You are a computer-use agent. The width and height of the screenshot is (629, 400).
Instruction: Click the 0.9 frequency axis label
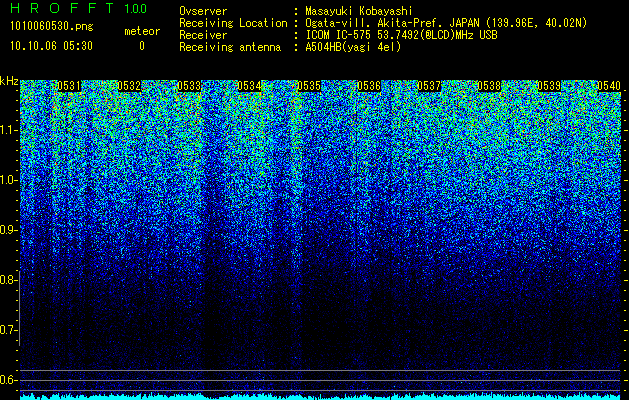tap(8, 230)
